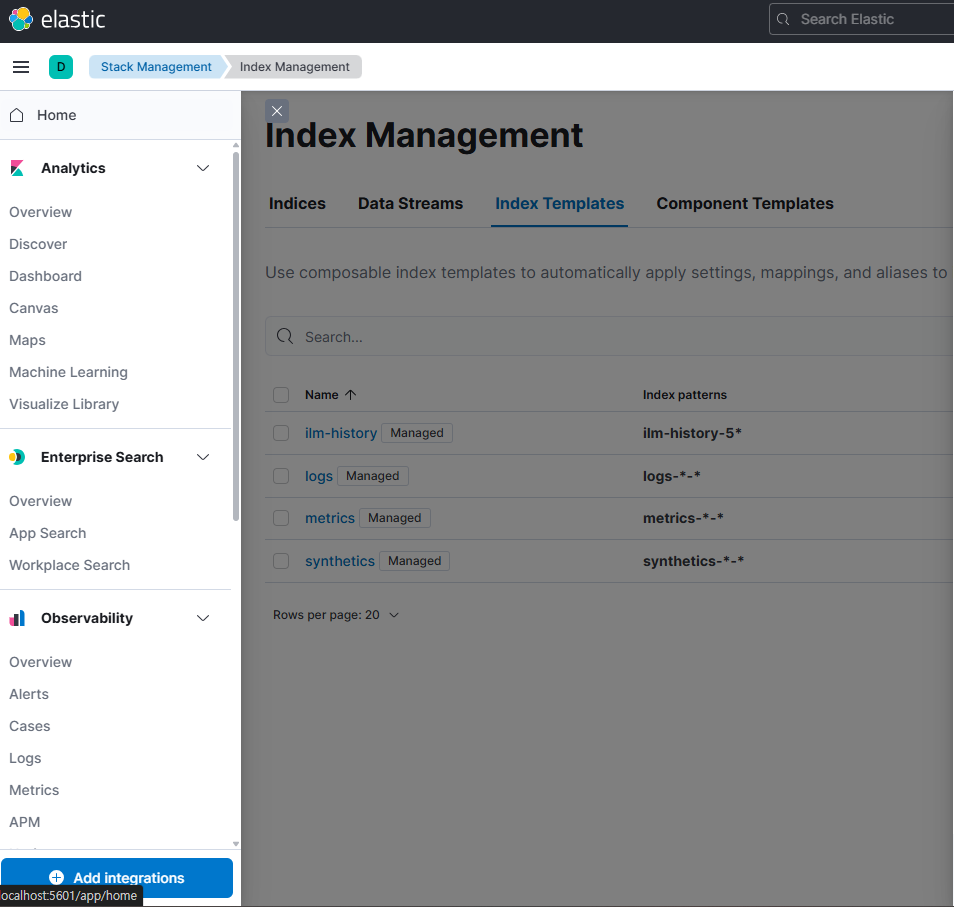Open Maps
Image resolution: width=954 pixels, height=907 pixels.
pos(27,340)
